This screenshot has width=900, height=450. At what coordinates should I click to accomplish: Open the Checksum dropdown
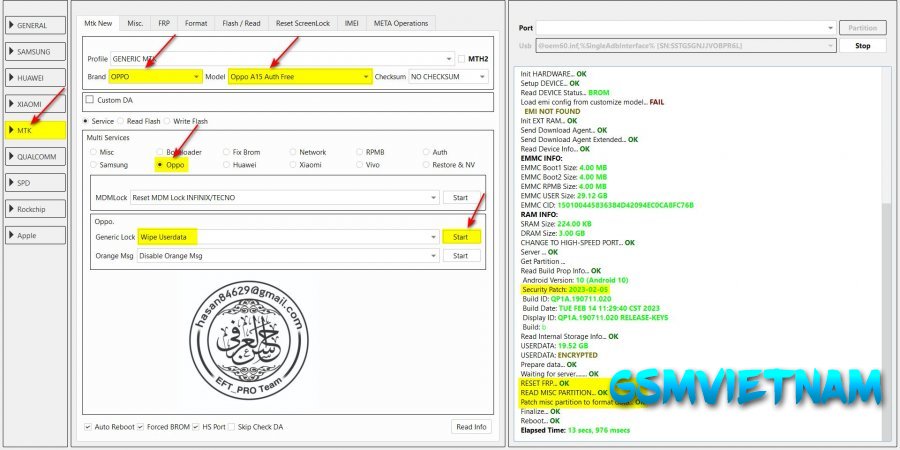coord(448,76)
